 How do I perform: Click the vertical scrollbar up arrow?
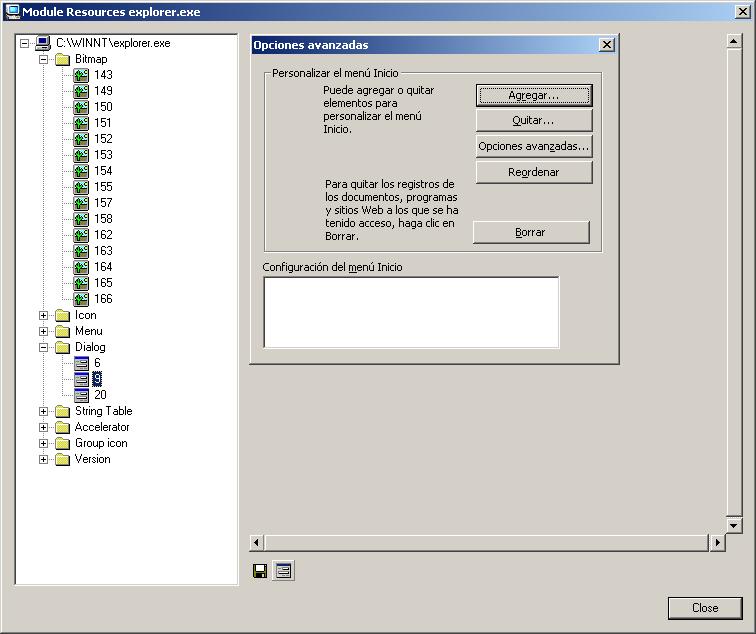733,41
